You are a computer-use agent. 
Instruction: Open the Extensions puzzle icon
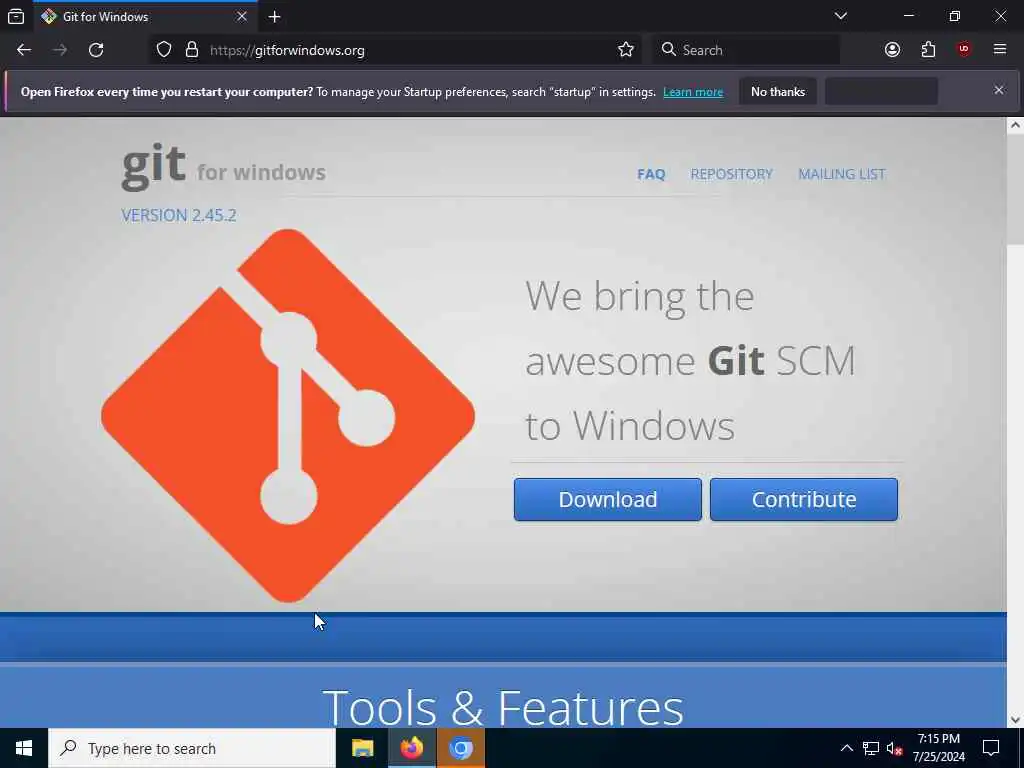[928, 50]
